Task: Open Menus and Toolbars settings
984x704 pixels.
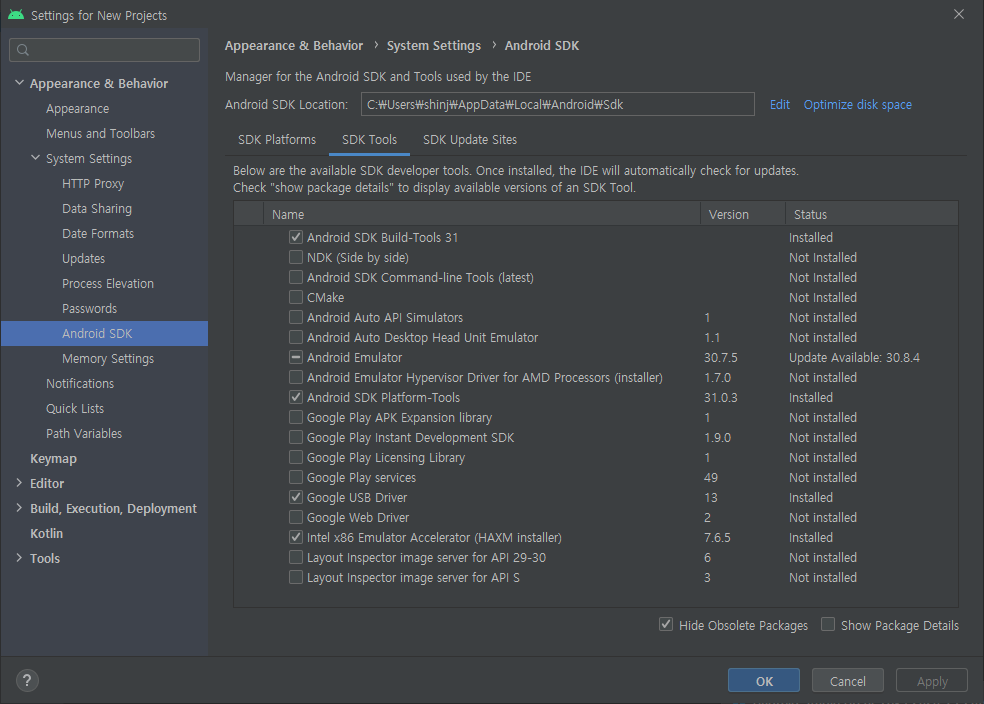Action: click(x=100, y=134)
